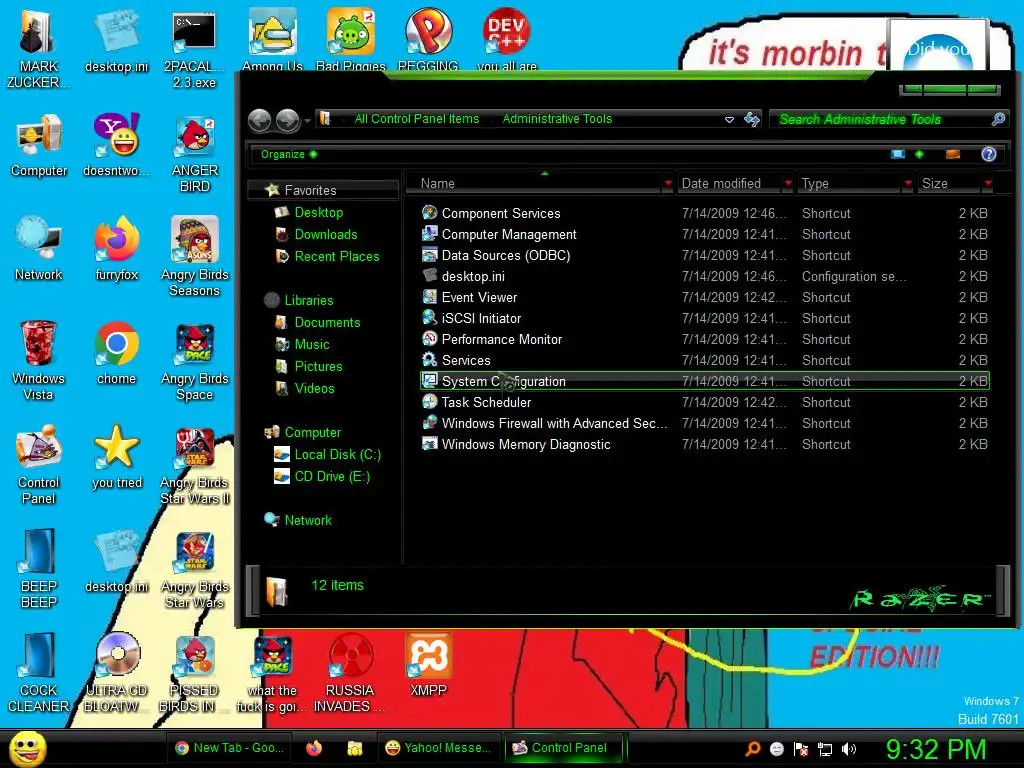
Task: Click the search magnifier icon
Action: click(x=998, y=119)
